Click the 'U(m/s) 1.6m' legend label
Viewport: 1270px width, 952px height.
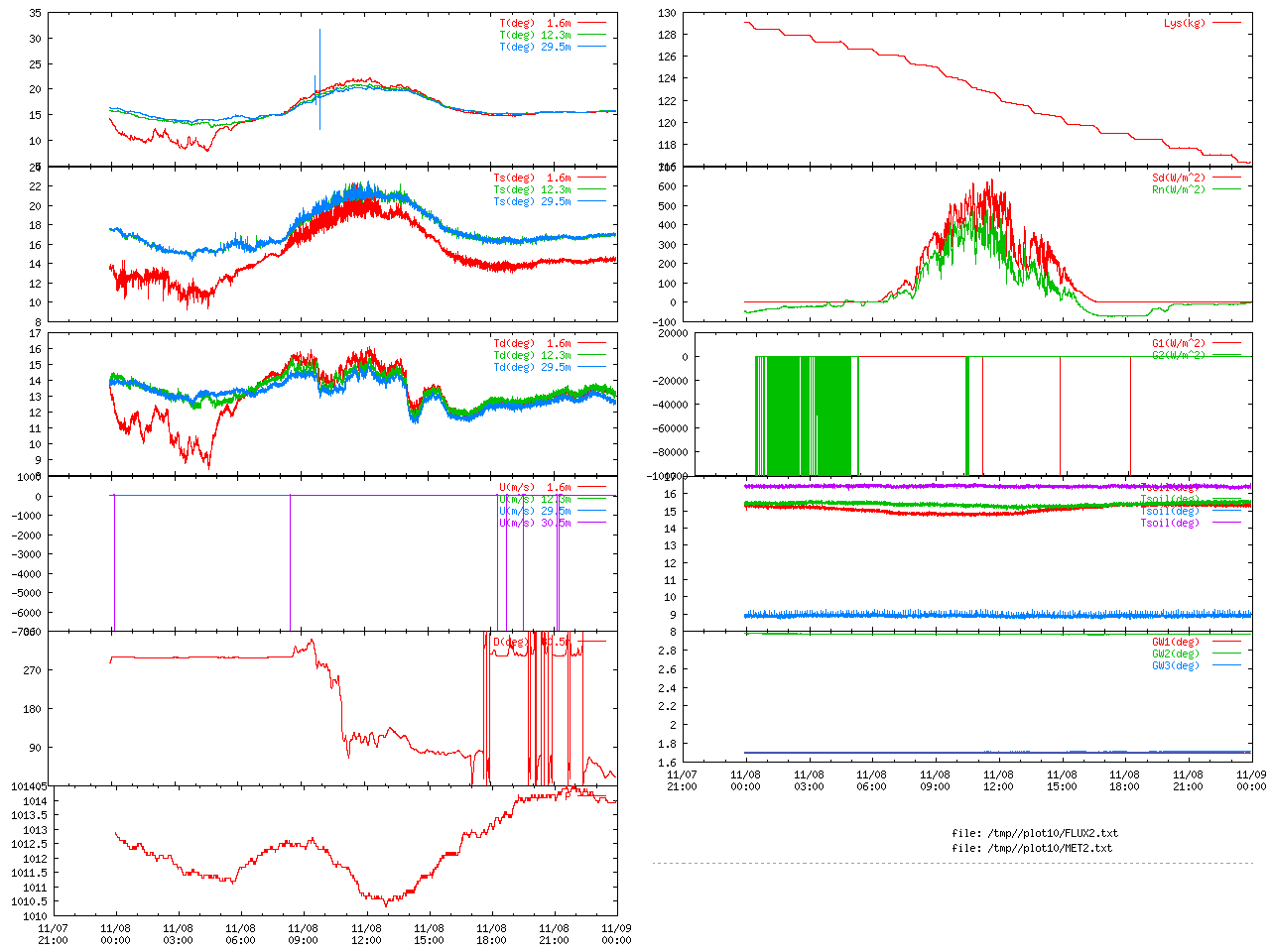[x=535, y=488]
